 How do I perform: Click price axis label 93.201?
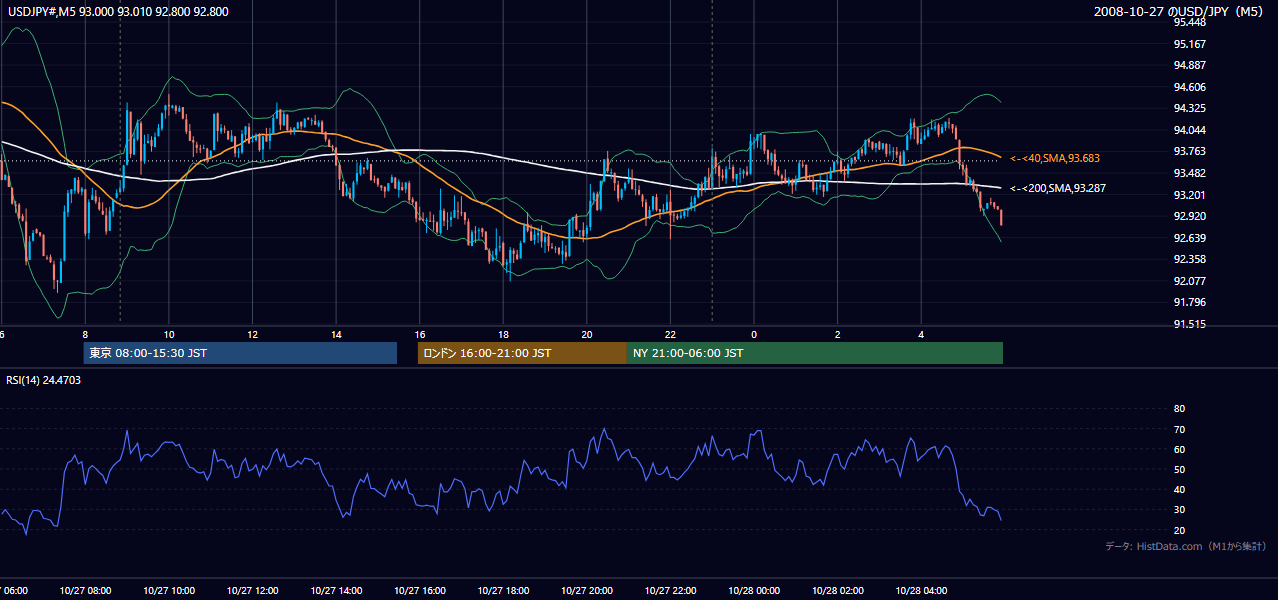click(x=1190, y=194)
